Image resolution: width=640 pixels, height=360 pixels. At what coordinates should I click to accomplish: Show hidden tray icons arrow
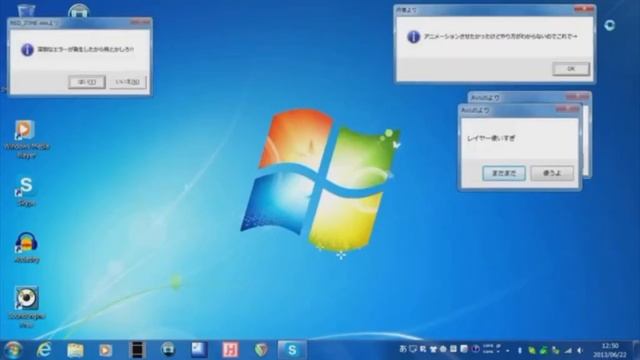click(508, 350)
